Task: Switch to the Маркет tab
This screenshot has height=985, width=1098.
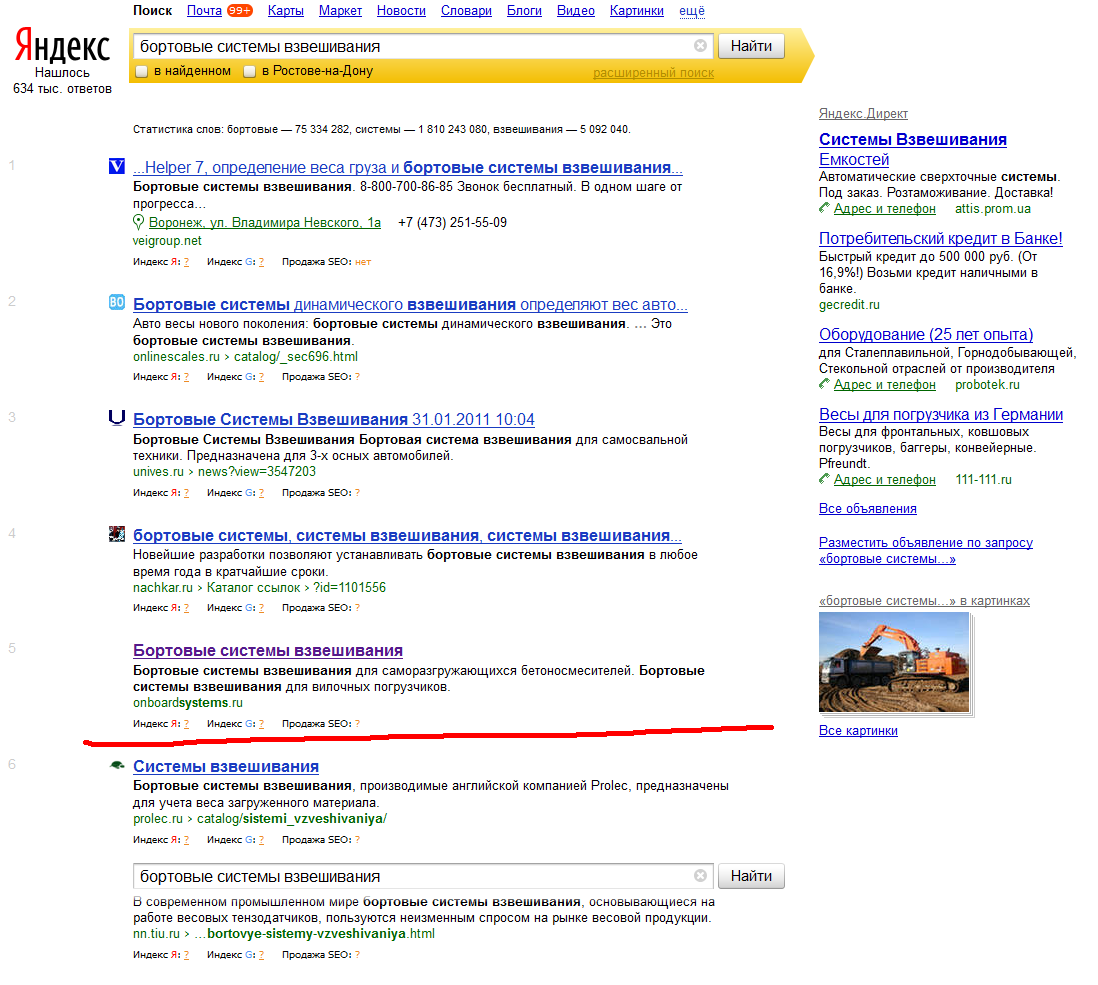Action: (340, 11)
